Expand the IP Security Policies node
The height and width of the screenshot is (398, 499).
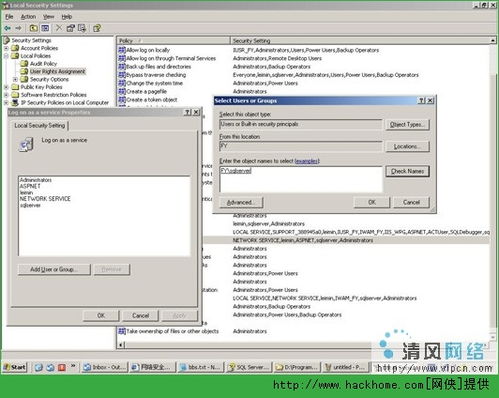click(x=6, y=103)
